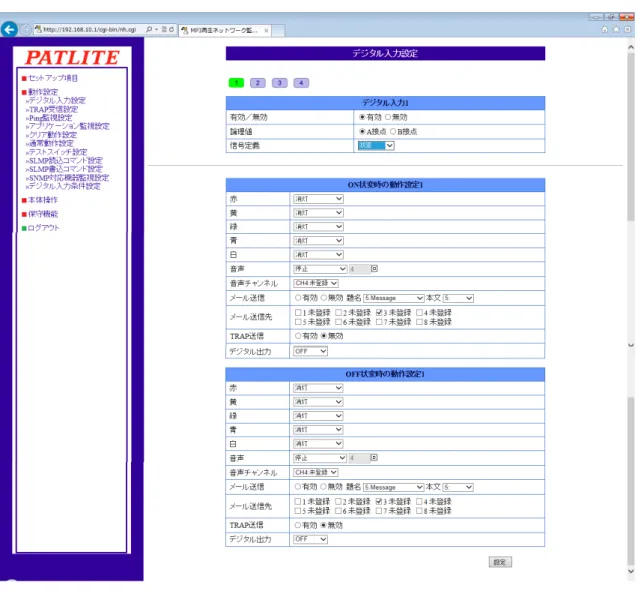This screenshot has width=638, height=597.
Task: Open クリア動作設定 sidebar link
Action: tap(52, 135)
